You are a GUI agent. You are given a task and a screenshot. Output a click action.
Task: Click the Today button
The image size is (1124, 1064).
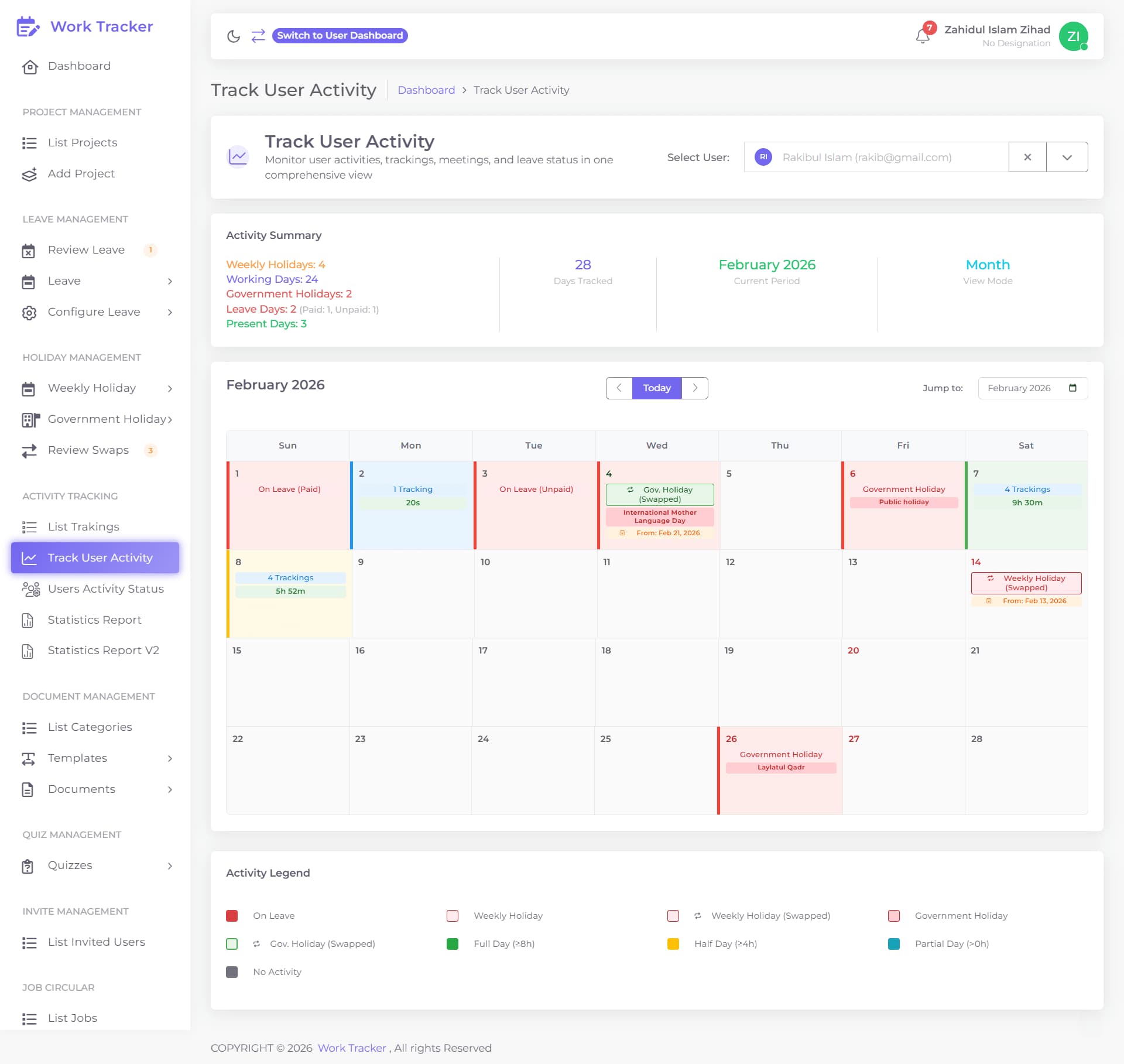(x=657, y=388)
